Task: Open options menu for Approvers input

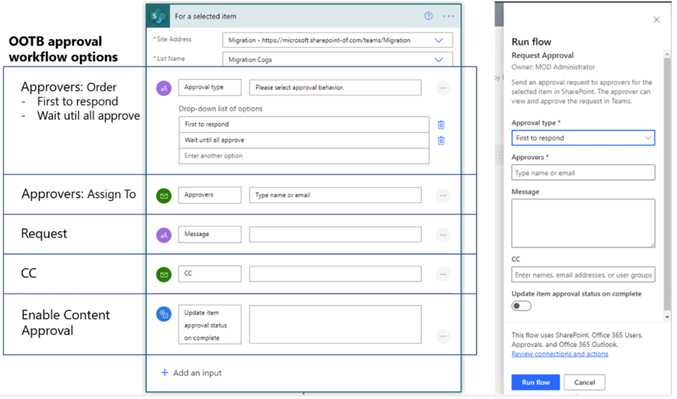Action: [x=443, y=196]
